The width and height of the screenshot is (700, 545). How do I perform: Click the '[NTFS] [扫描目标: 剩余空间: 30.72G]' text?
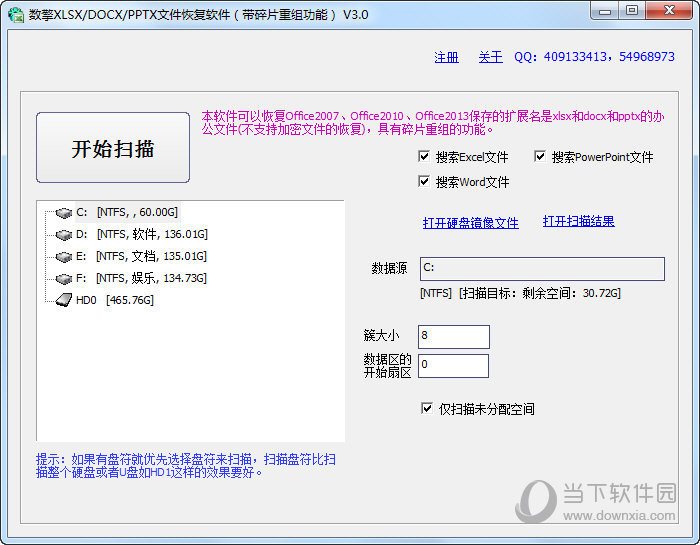click(x=520, y=293)
